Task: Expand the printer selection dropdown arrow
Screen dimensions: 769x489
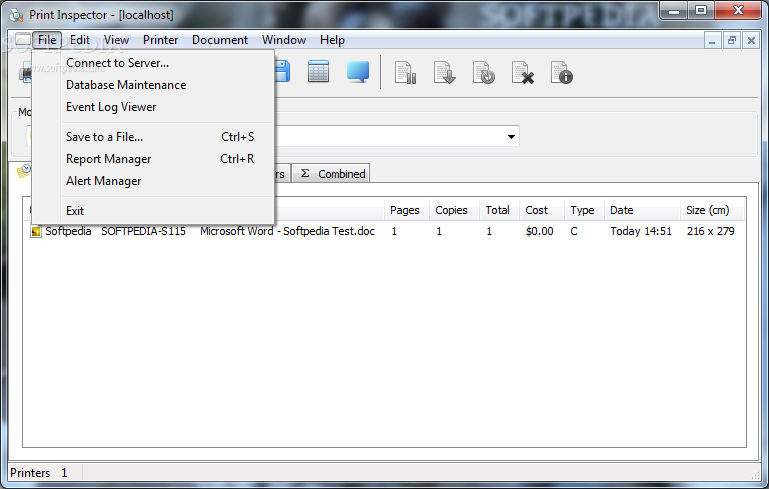Action: coord(511,136)
